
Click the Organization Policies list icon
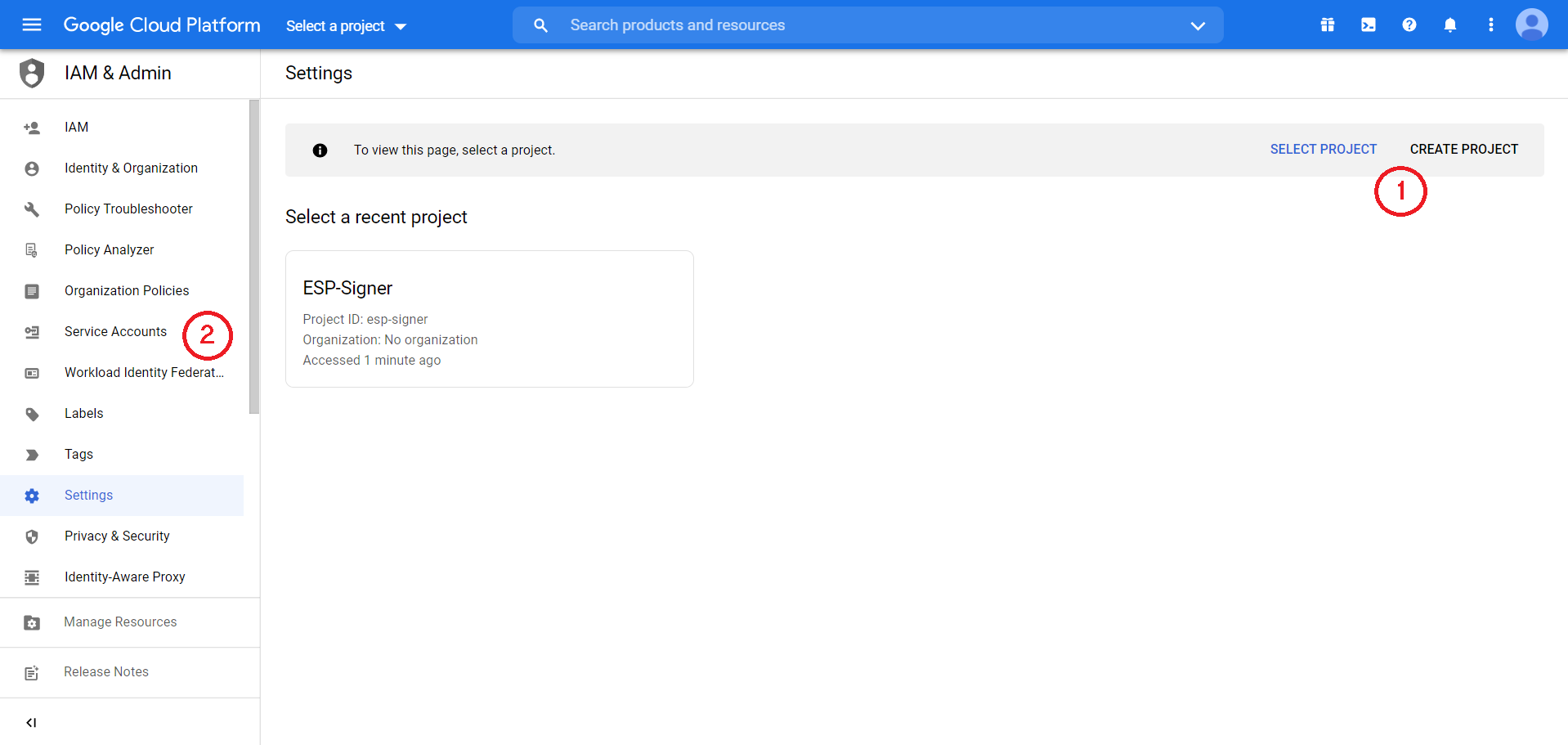(32, 291)
